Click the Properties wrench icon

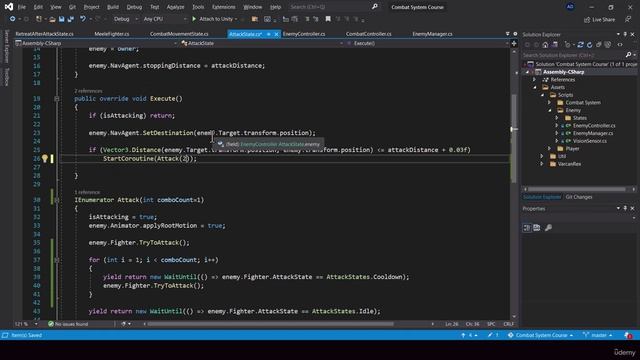point(548,227)
